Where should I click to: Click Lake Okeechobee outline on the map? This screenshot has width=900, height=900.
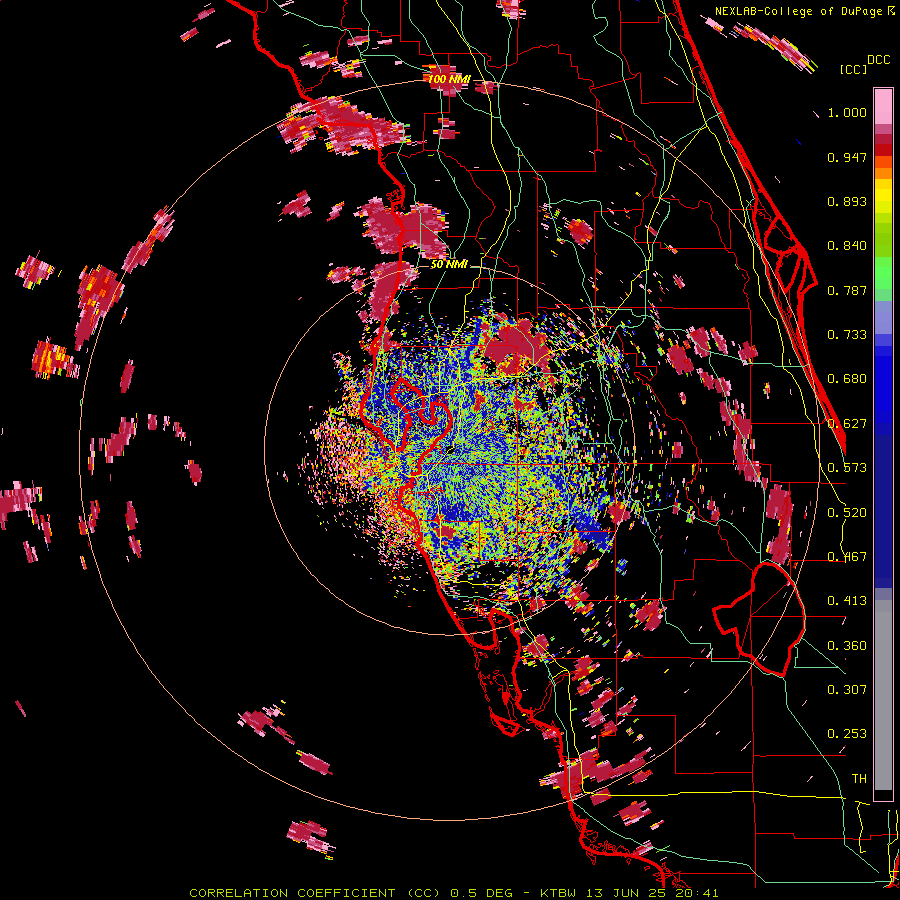tap(759, 619)
